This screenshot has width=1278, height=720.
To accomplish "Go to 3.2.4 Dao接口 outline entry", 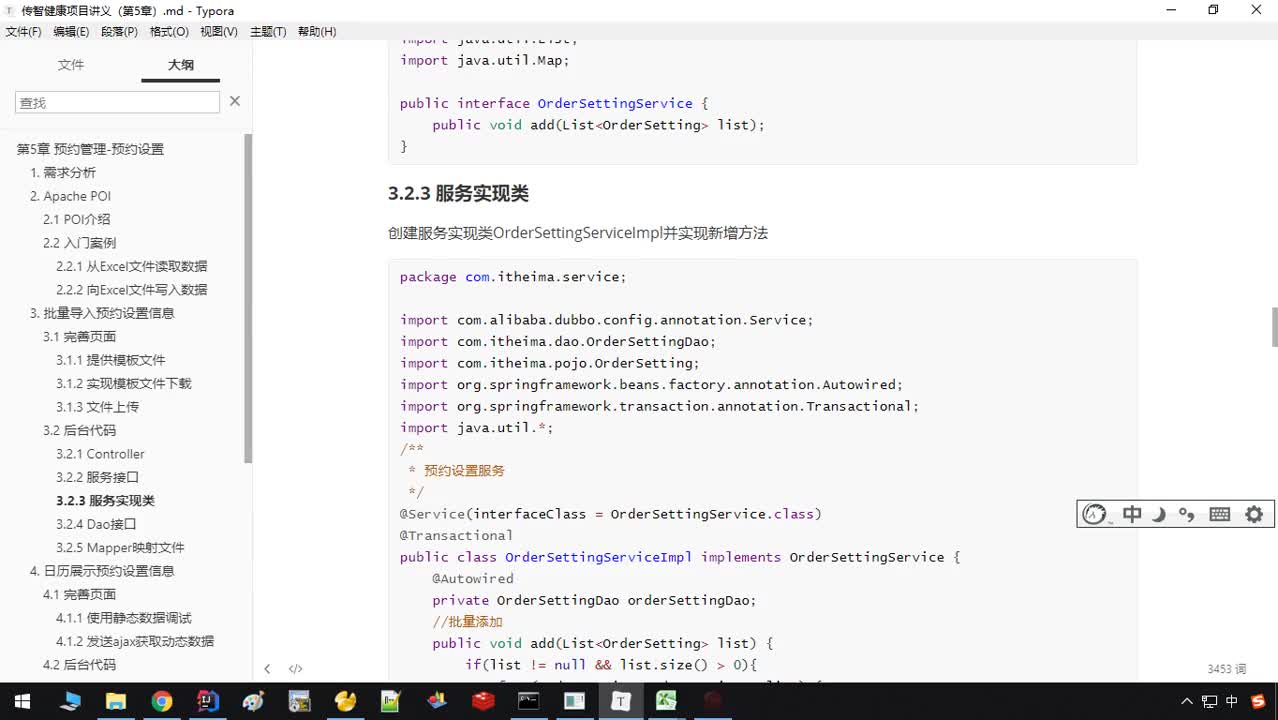I will pyautogui.click(x=96, y=524).
